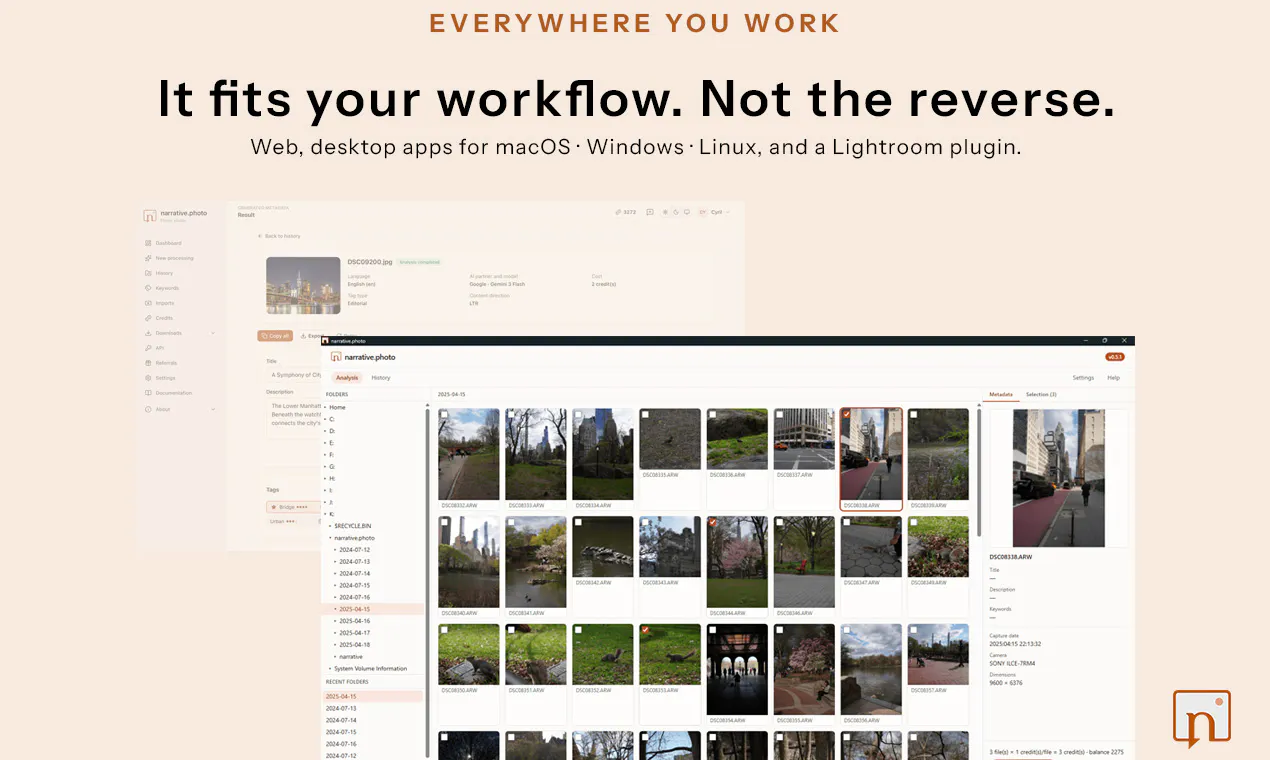
Task: Click the large DSC08338.ARW preview image
Action: pyautogui.click(x=1059, y=478)
